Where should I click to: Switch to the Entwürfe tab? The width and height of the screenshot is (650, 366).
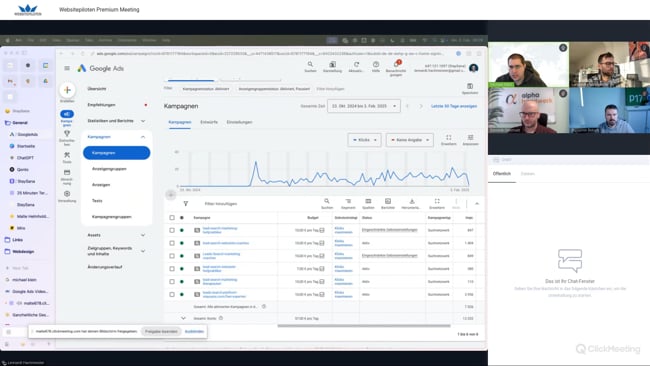pyautogui.click(x=209, y=122)
